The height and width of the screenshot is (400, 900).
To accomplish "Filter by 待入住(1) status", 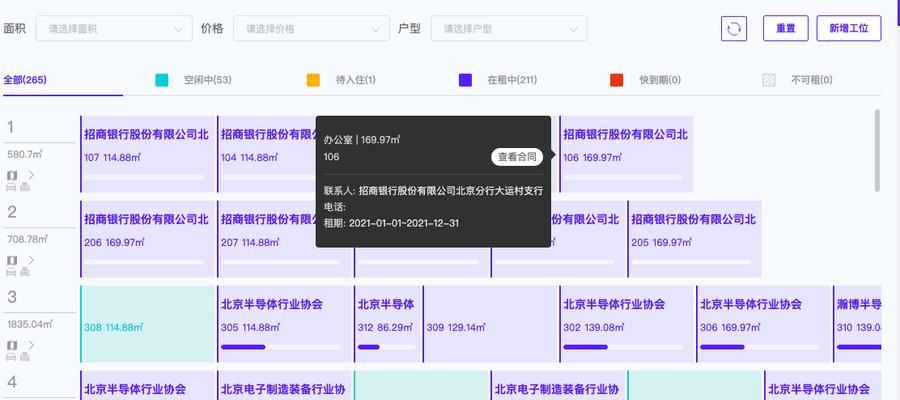I will coord(356,80).
